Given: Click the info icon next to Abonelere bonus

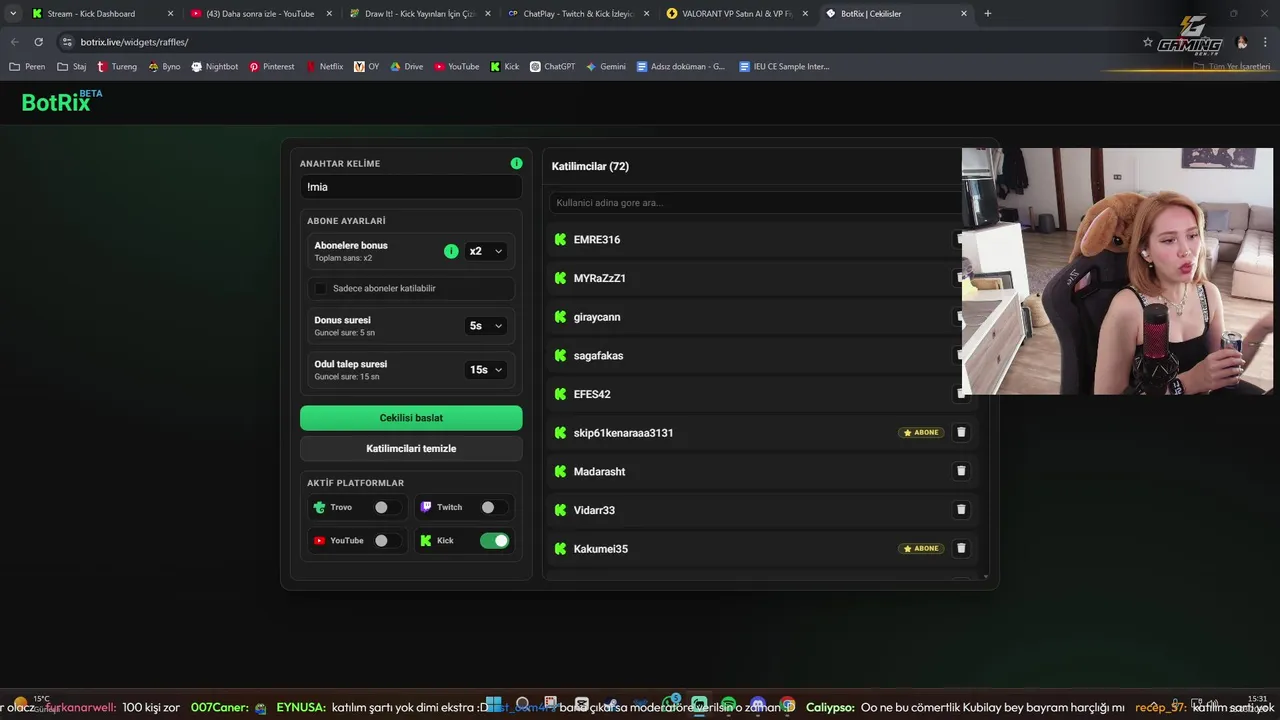Looking at the screenshot, I should point(451,251).
